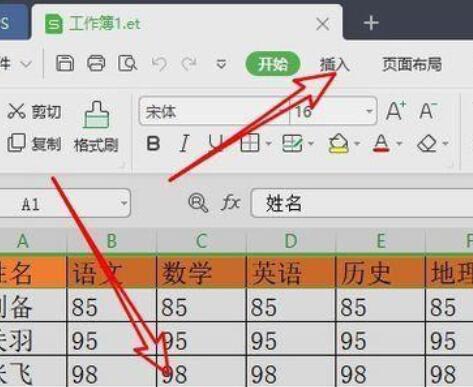Apply yellow fill color
473x387 pixels.
pyautogui.click(x=339, y=144)
